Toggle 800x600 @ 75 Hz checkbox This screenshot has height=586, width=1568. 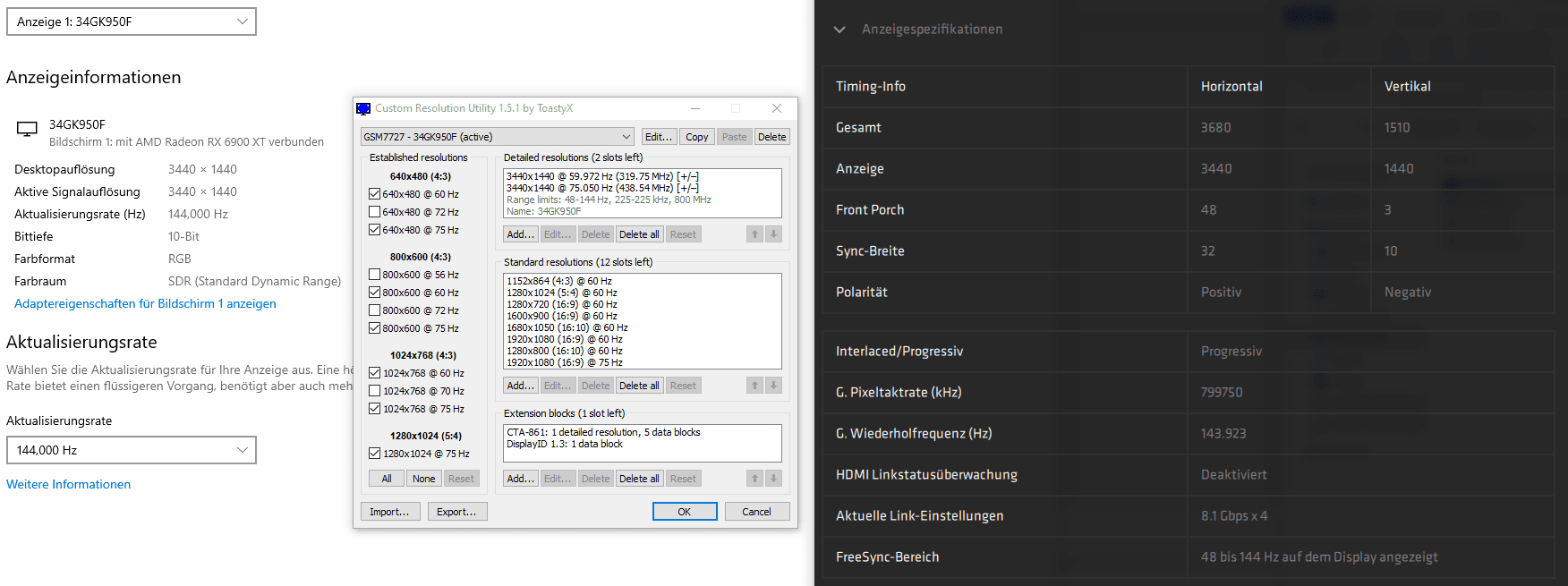click(x=375, y=328)
